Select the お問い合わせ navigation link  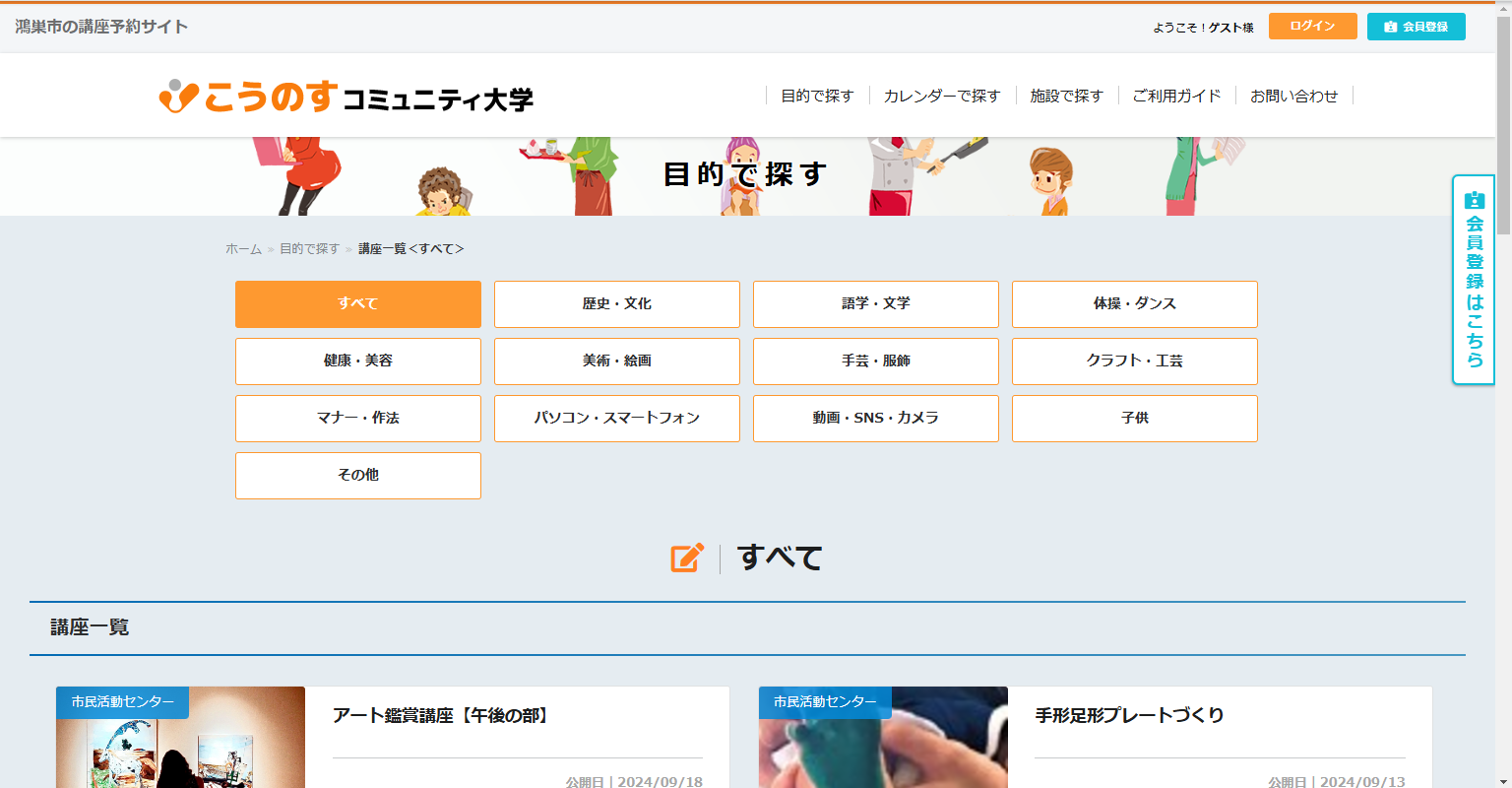click(x=1293, y=96)
